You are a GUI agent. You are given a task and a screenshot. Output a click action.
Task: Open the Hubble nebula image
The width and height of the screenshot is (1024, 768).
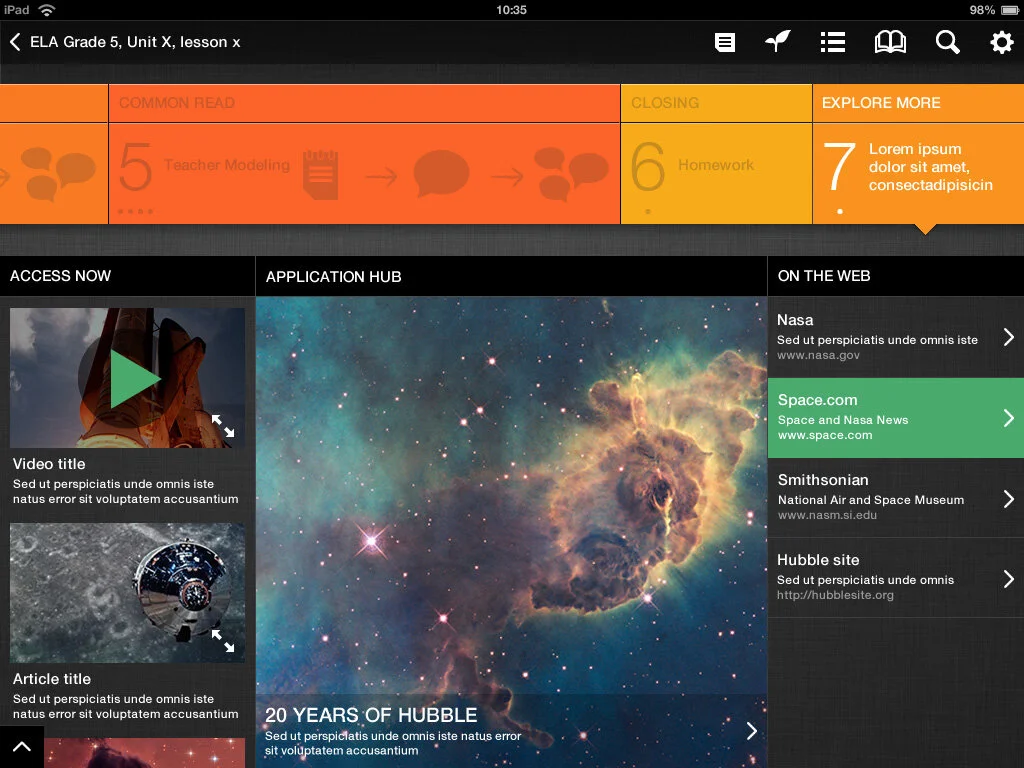[x=511, y=496]
